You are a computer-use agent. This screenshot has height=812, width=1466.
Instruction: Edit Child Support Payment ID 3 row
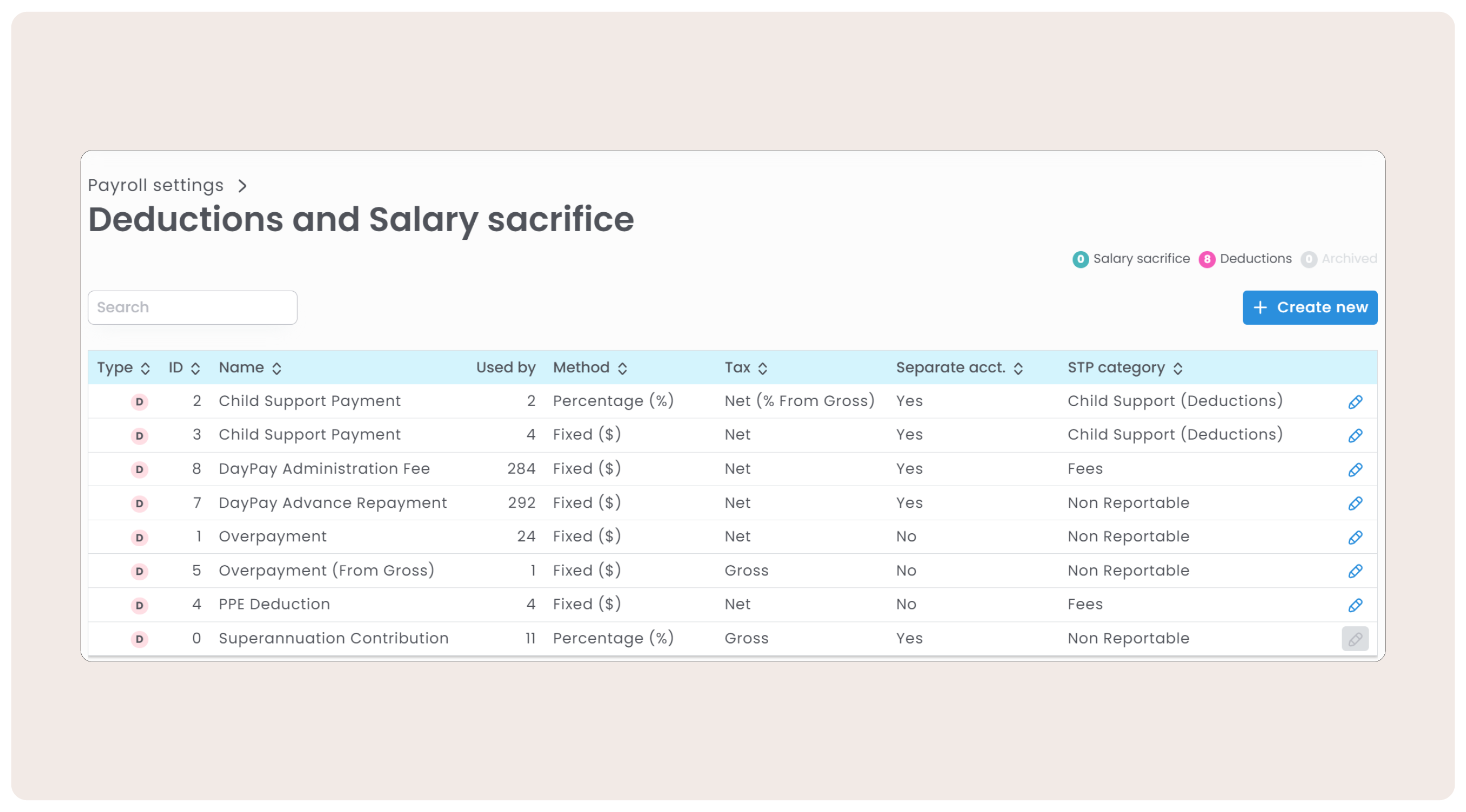tap(1354, 435)
